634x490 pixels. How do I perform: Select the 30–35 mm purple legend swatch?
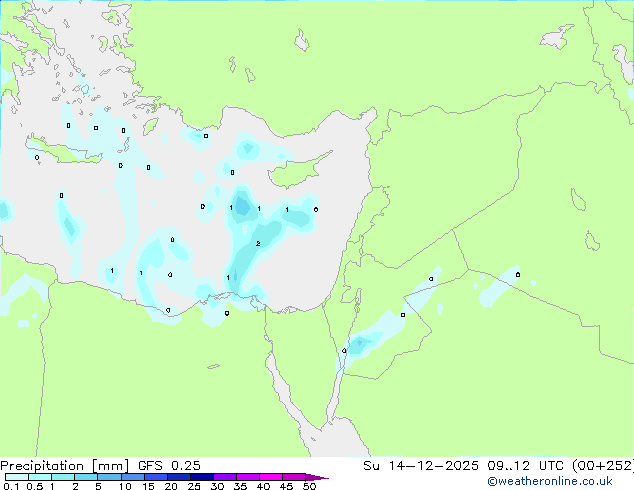pos(224,477)
